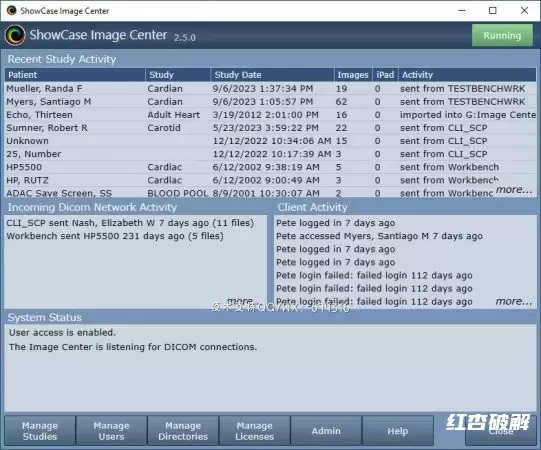Open the Admin panel

tap(326, 431)
